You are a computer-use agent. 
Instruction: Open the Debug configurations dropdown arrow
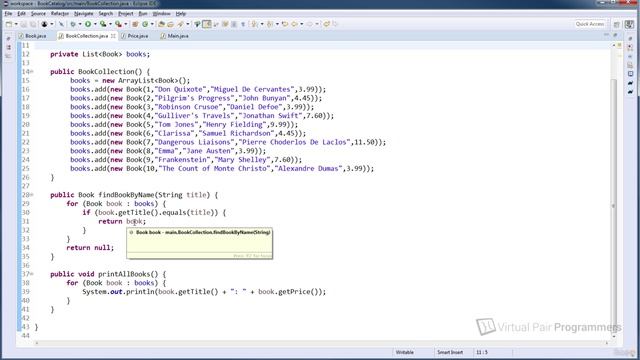[80, 24]
